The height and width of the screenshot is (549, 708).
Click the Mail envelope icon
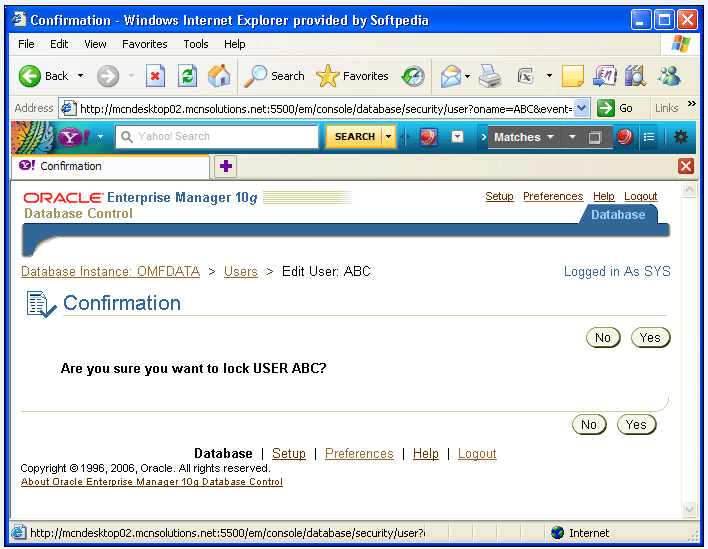(451, 76)
